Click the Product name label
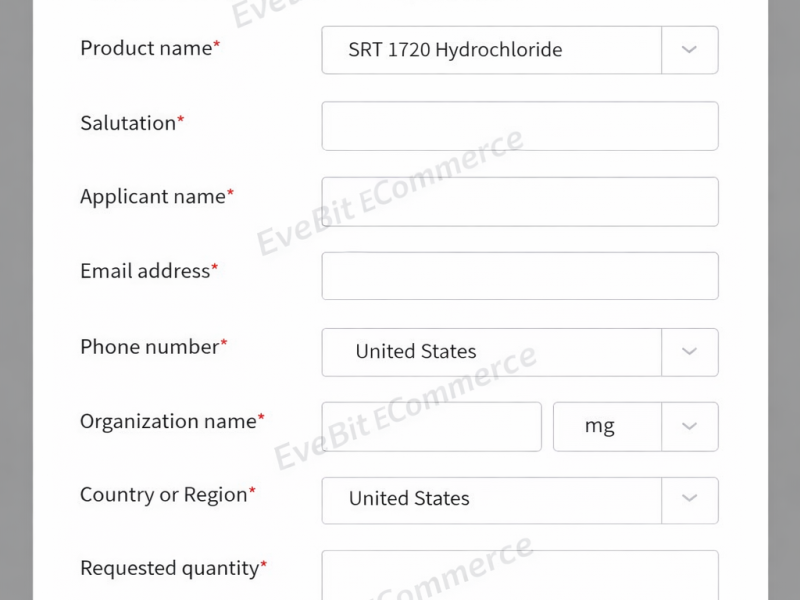Viewport: 800px width, 600px height. (x=146, y=48)
